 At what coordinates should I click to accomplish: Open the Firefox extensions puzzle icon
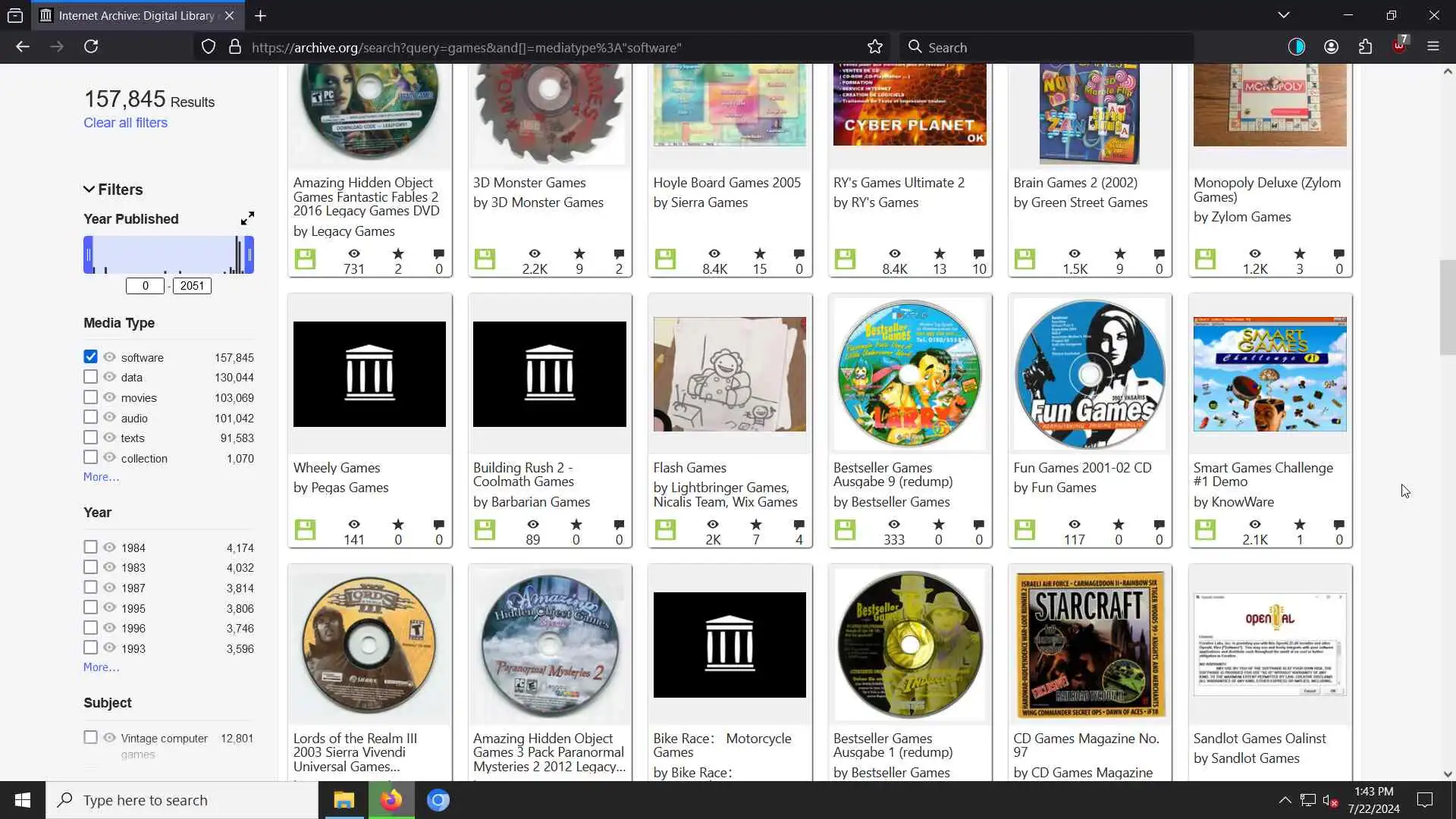(x=1365, y=47)
